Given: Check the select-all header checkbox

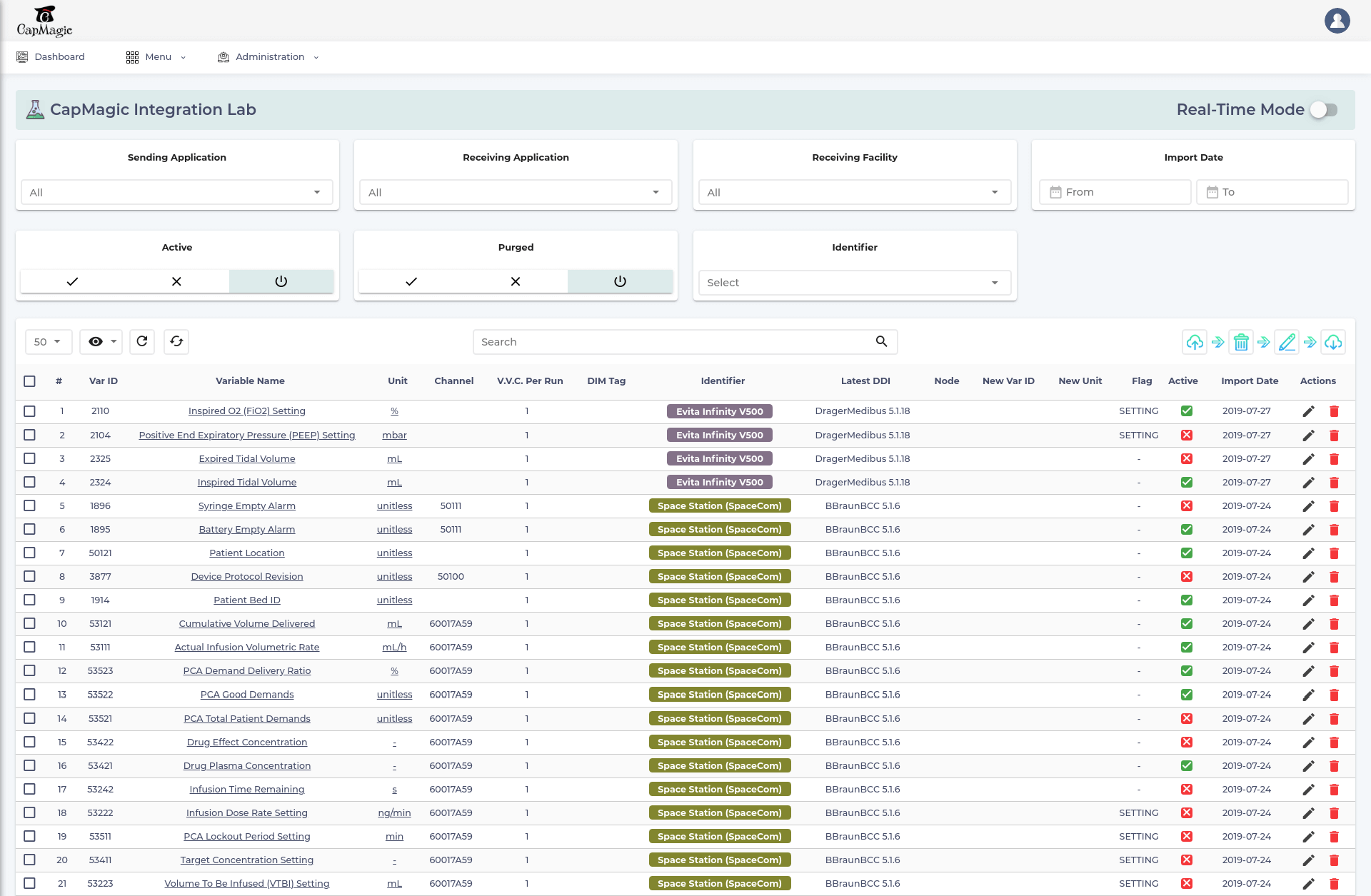Looking at the screenshot, I should pyautogui.click(x=29, y=381).
